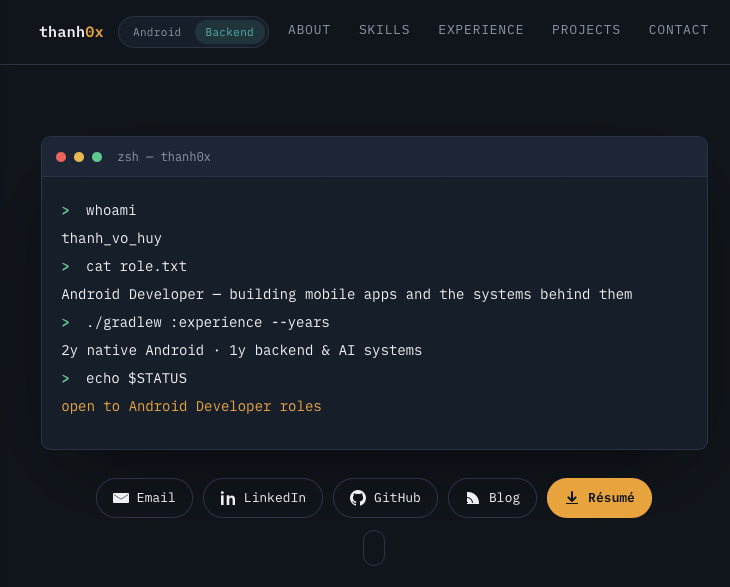
Task: Click the scroll-down mouse indicator
Action: coord(374,548)
